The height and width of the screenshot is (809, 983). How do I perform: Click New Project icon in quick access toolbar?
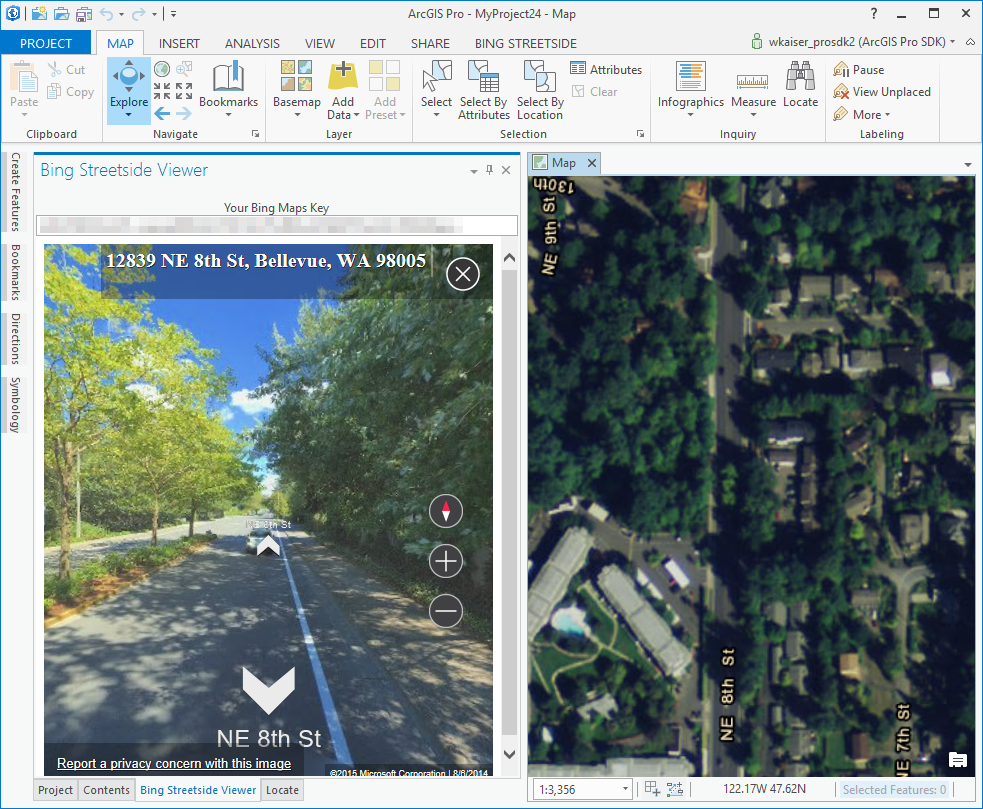coord(39,13)
